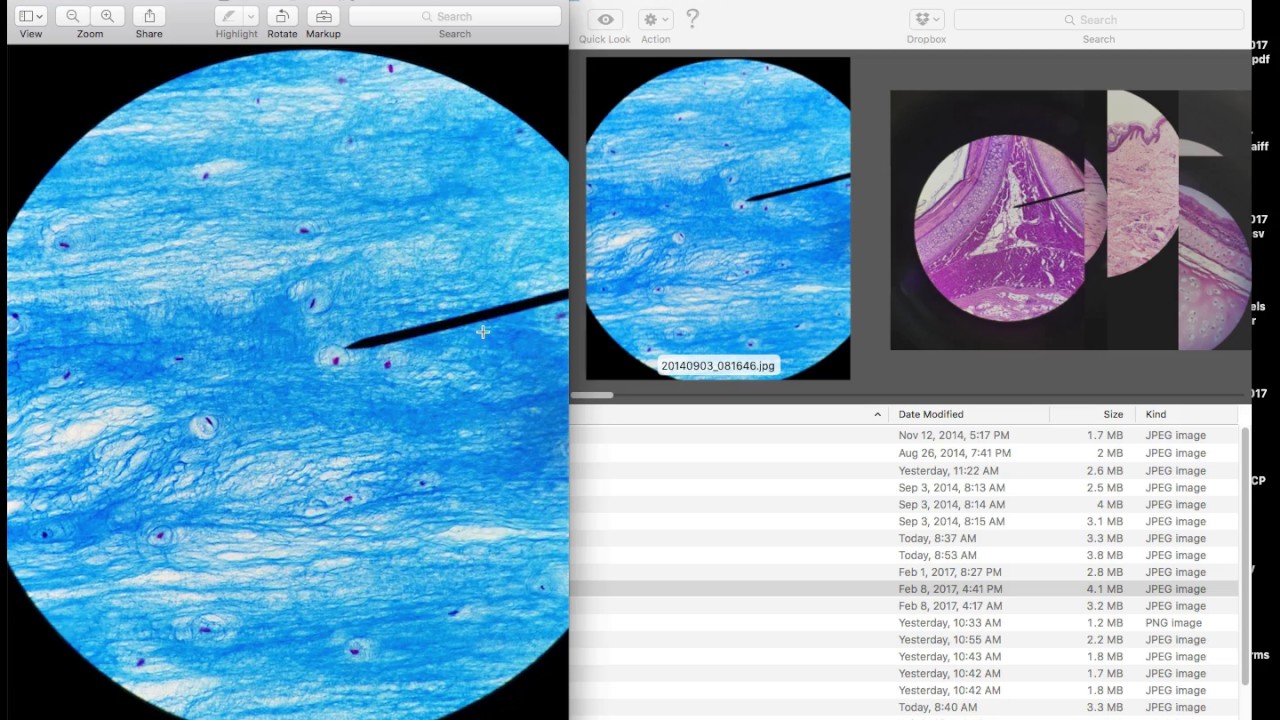
Task: Select the row dated Today, 8:53 AM
Action: click(904, 556)
